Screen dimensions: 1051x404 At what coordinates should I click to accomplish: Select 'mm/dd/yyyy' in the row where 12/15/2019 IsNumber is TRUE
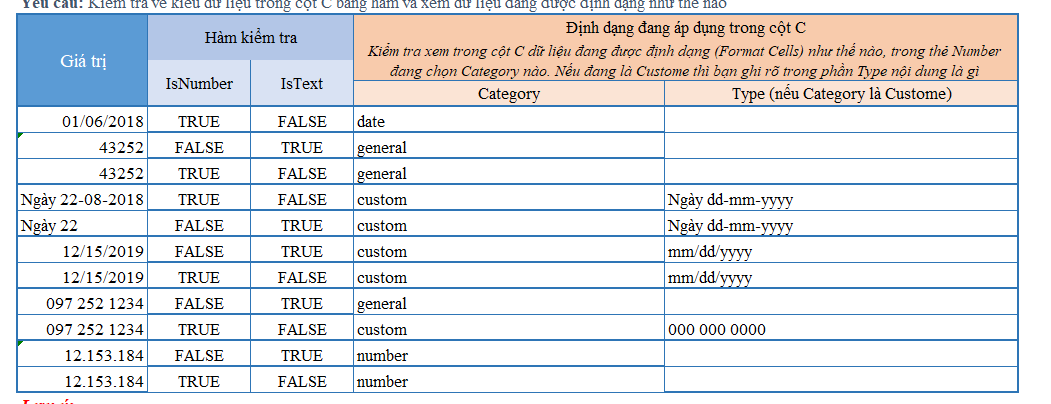pos(841,277)
